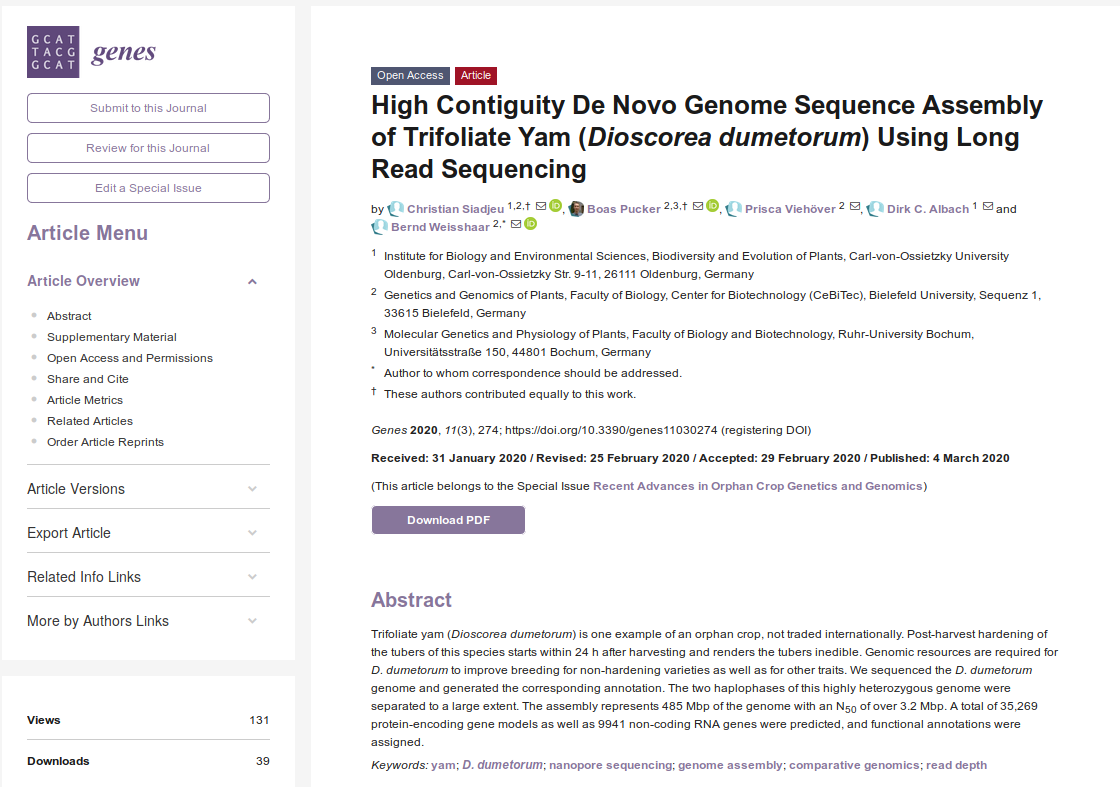Image resolution: width=1120 pixels, height=787 pixels.
Task: Click Boas Pucker's profile photo
Action: pyautogui.click(x=576, y=209)
